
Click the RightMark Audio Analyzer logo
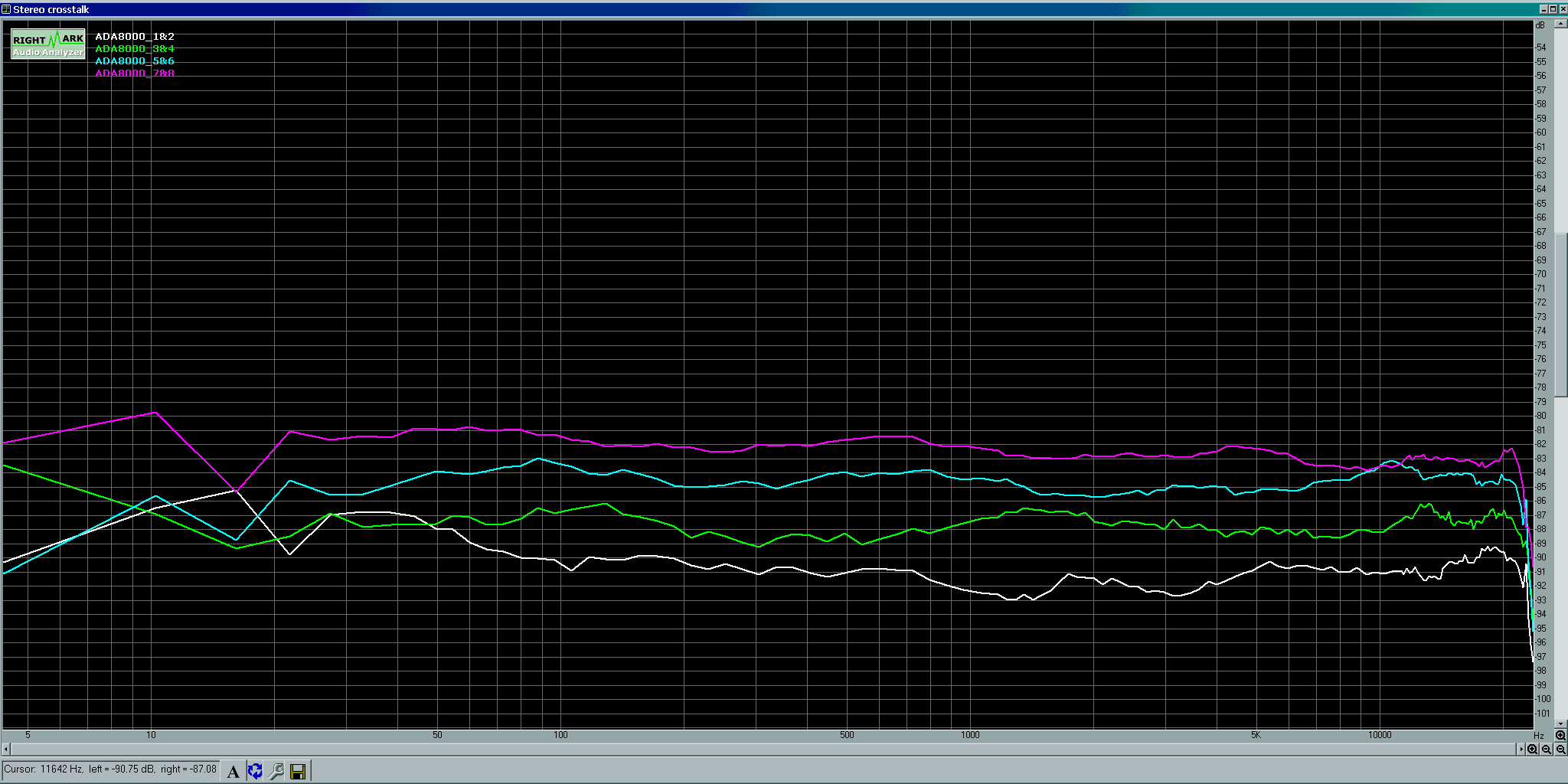(x=48, y=44)
